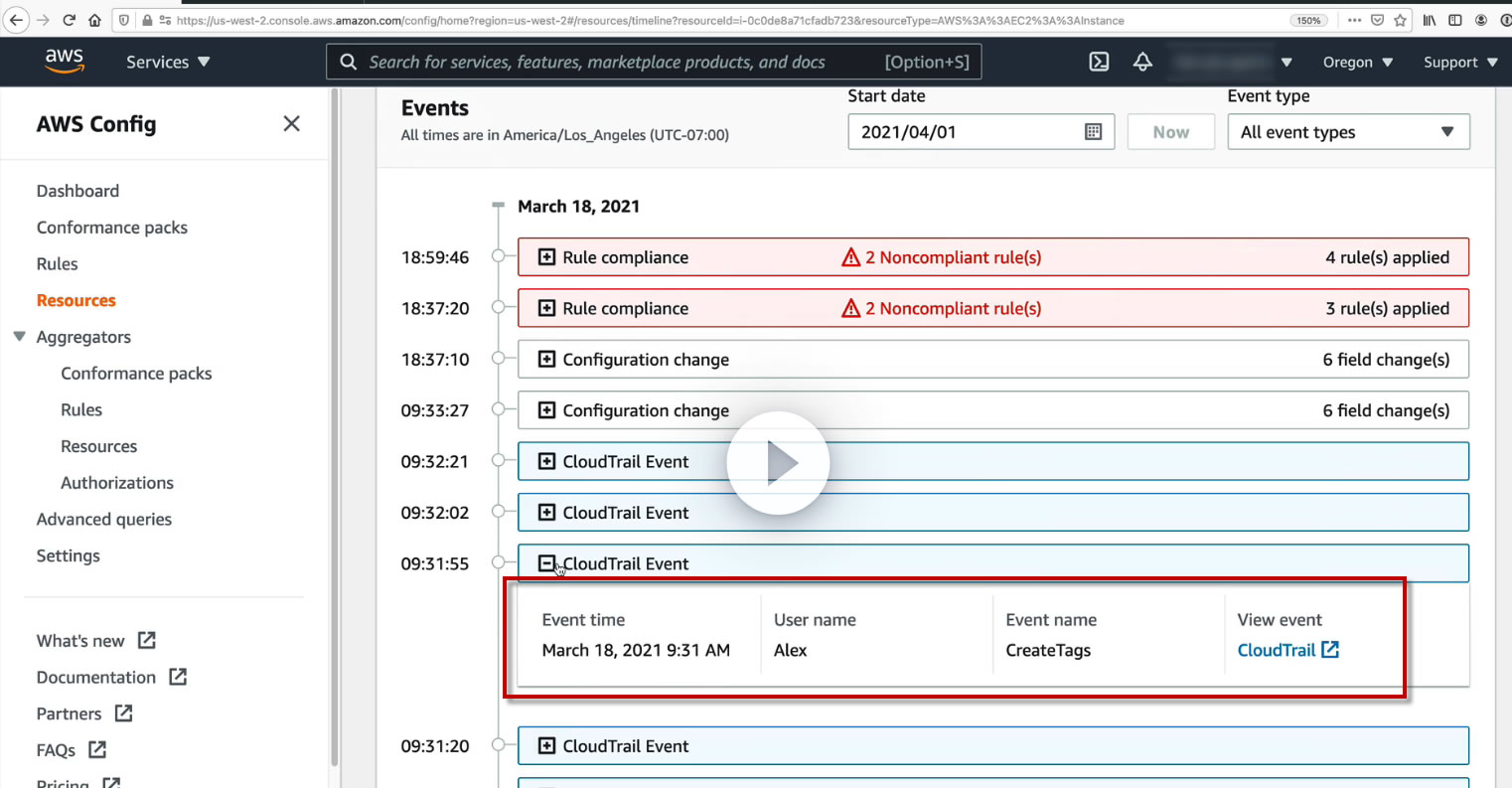Open Settings in AWS Config sidebar
1512x788 pixels.
click(x=69, y=555)
